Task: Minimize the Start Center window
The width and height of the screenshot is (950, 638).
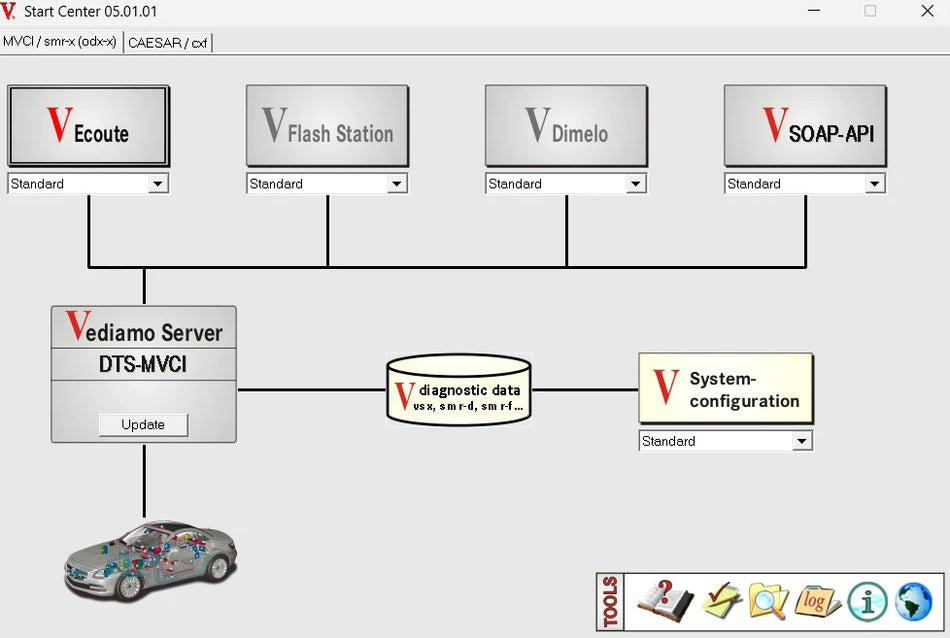Action: (814, 11)
